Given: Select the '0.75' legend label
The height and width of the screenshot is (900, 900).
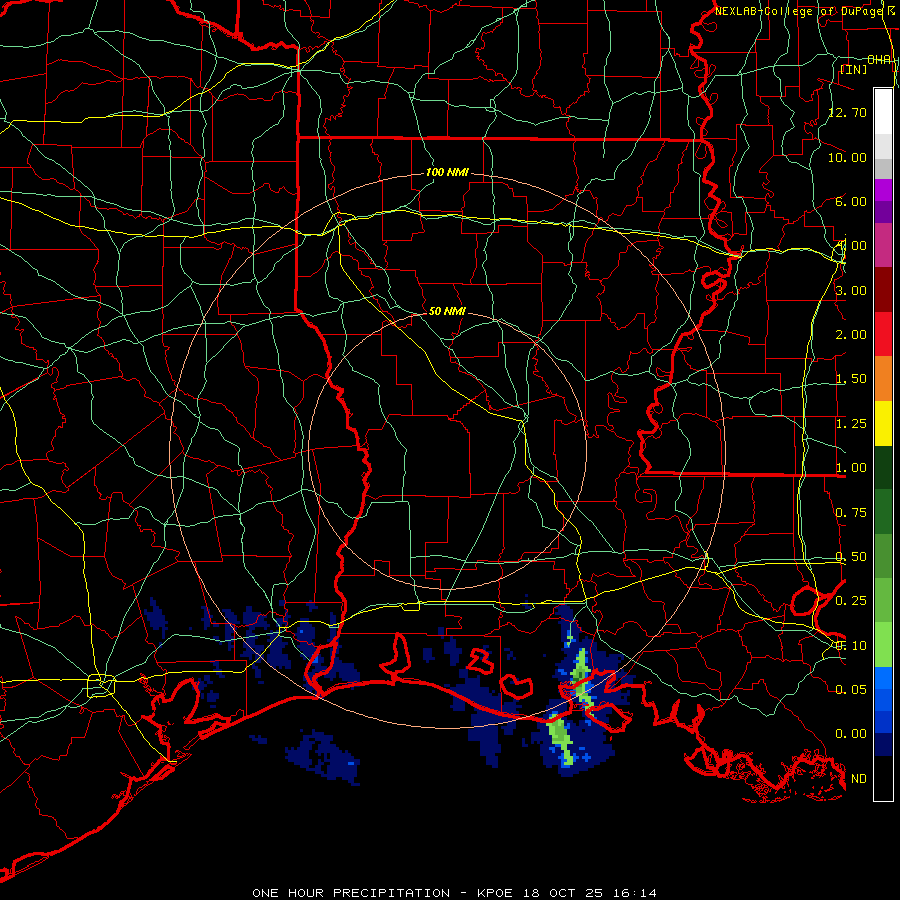Looking at the screenshot, I should [851, 513].
